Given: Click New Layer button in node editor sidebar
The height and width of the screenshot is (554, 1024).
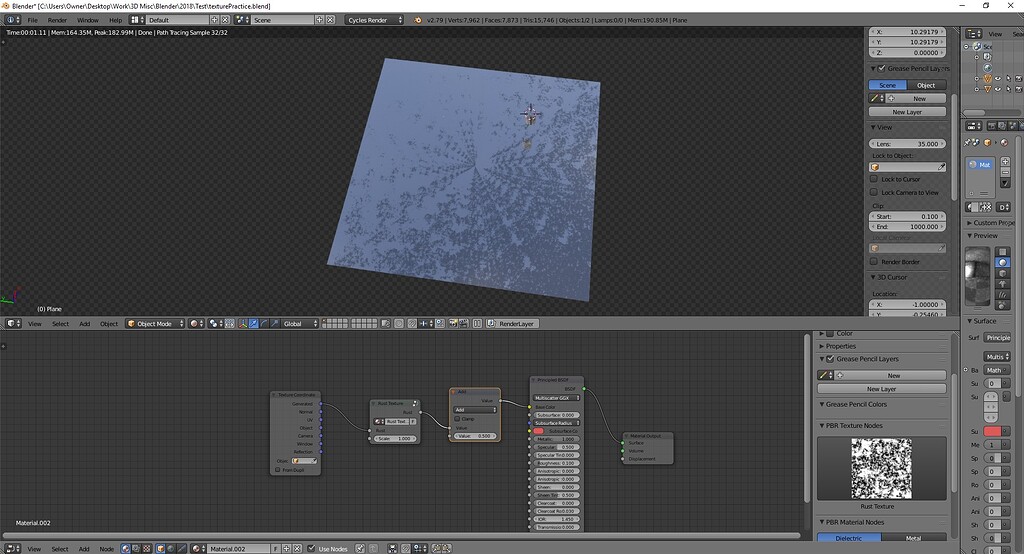Looking at the screenshot, I should (882, 389).
